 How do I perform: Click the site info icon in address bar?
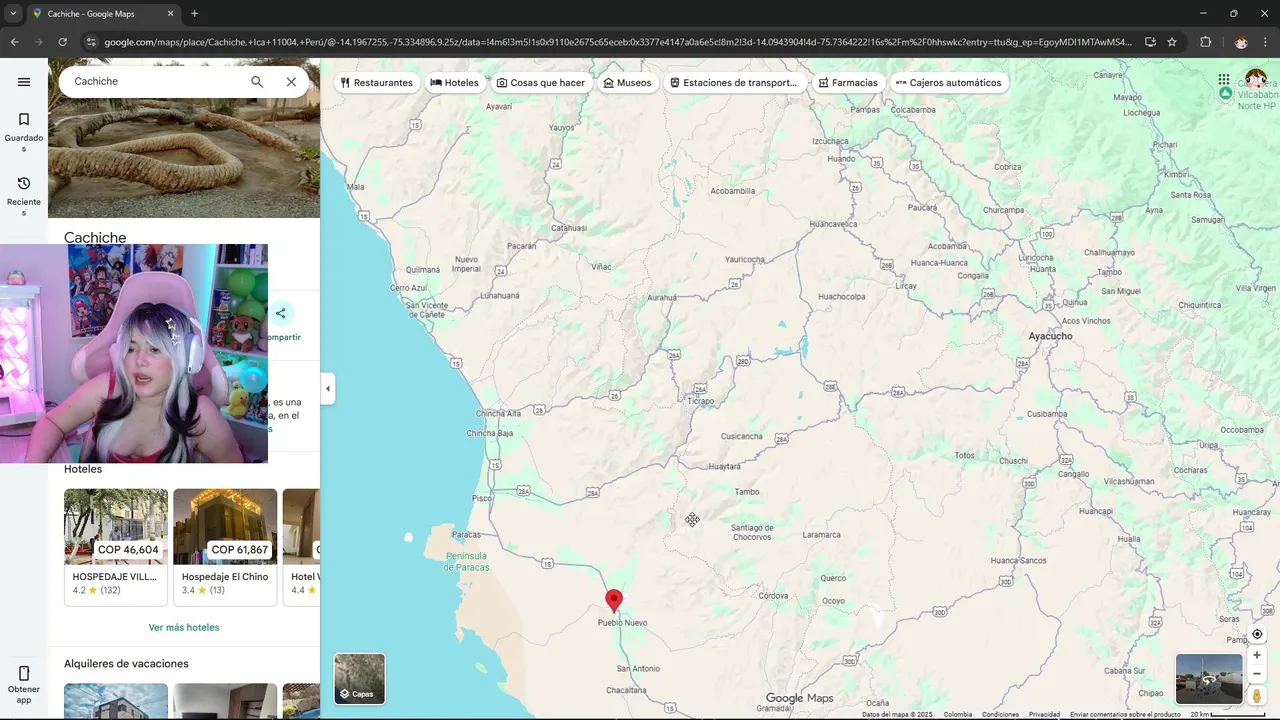pos(91,42)
